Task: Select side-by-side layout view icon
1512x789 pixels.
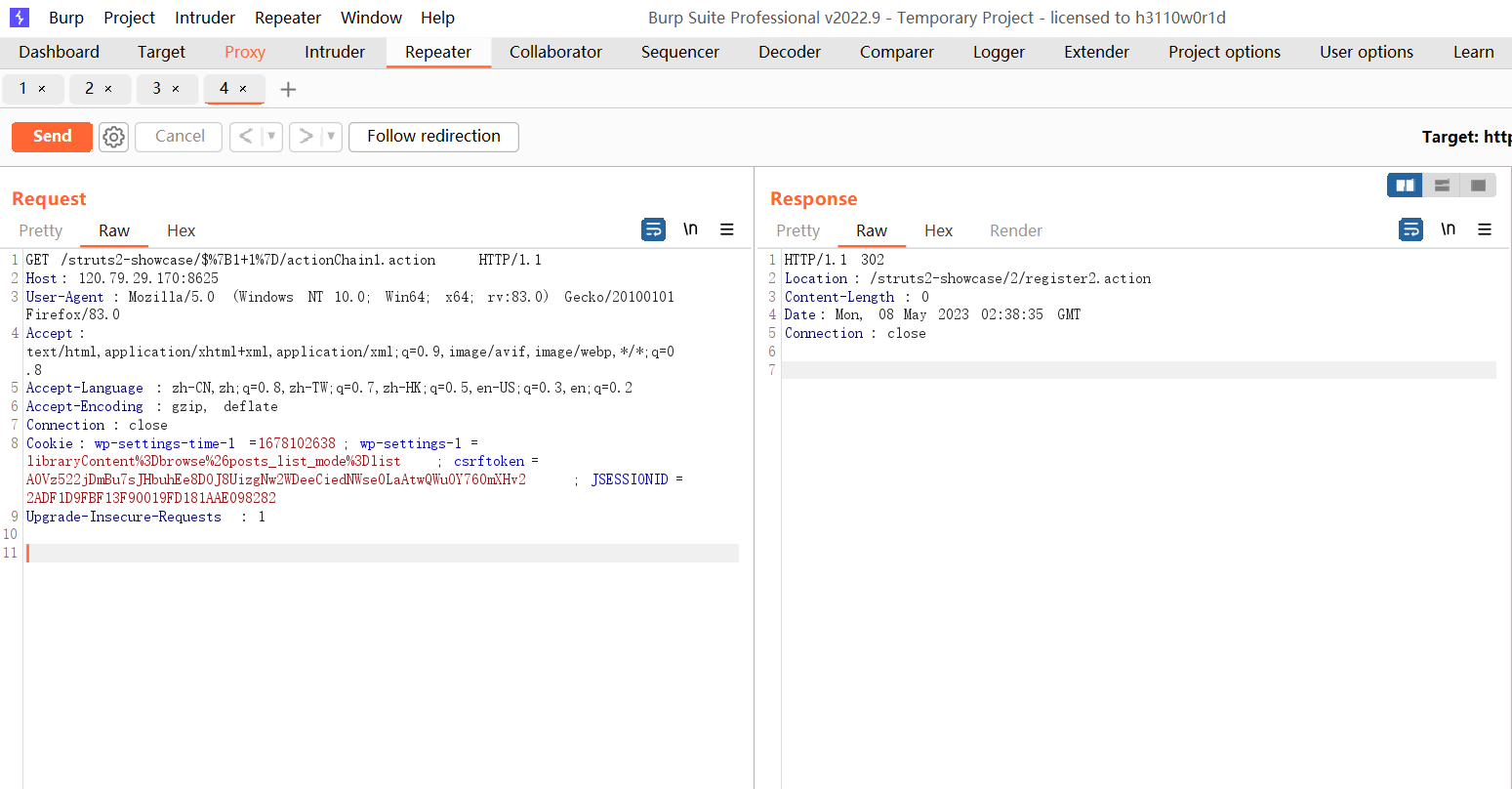Action: (x=1406, y=185)
